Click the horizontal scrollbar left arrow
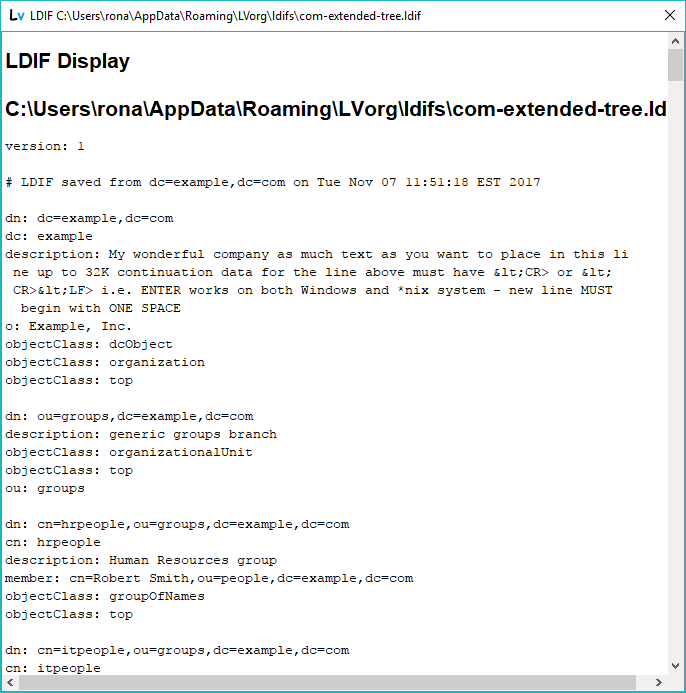The height and width of the screenshot is (693, 686). 10,682
